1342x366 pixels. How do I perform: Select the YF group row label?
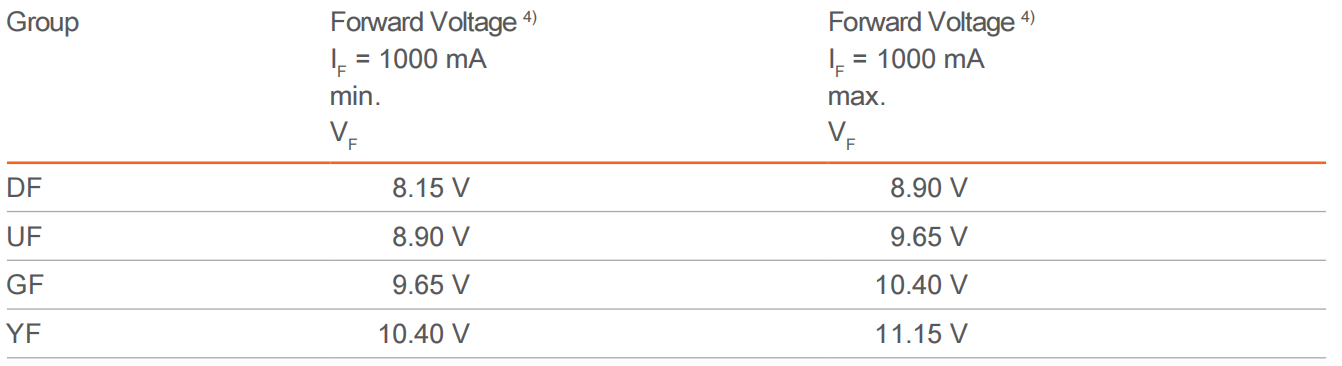coord(24,333)
